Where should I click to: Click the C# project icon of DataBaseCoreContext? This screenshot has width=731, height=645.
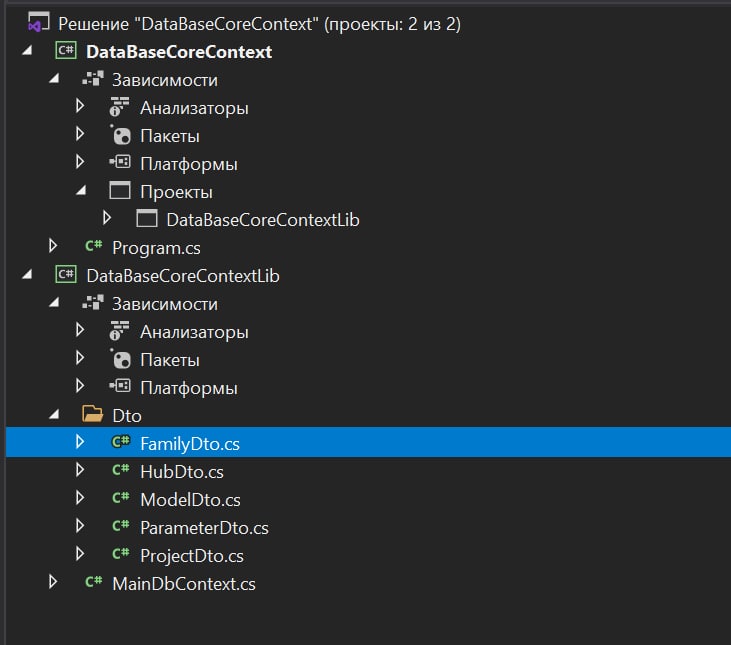click(66, 50)
